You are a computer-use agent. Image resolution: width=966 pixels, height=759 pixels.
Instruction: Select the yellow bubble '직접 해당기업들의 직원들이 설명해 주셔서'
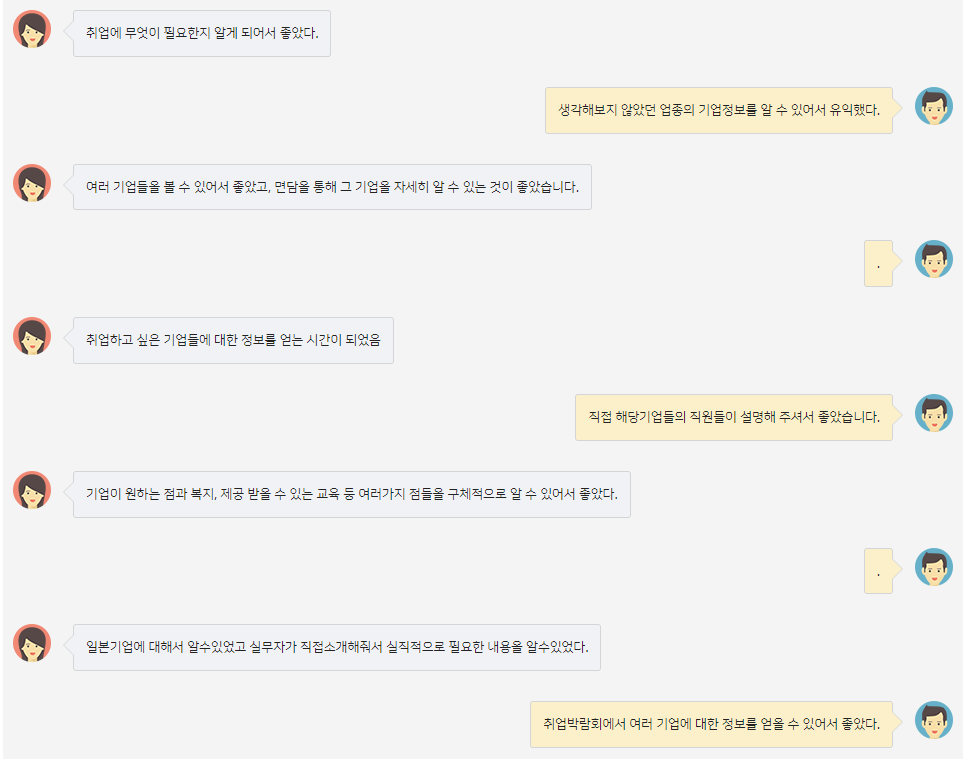(x=734, y=417)
